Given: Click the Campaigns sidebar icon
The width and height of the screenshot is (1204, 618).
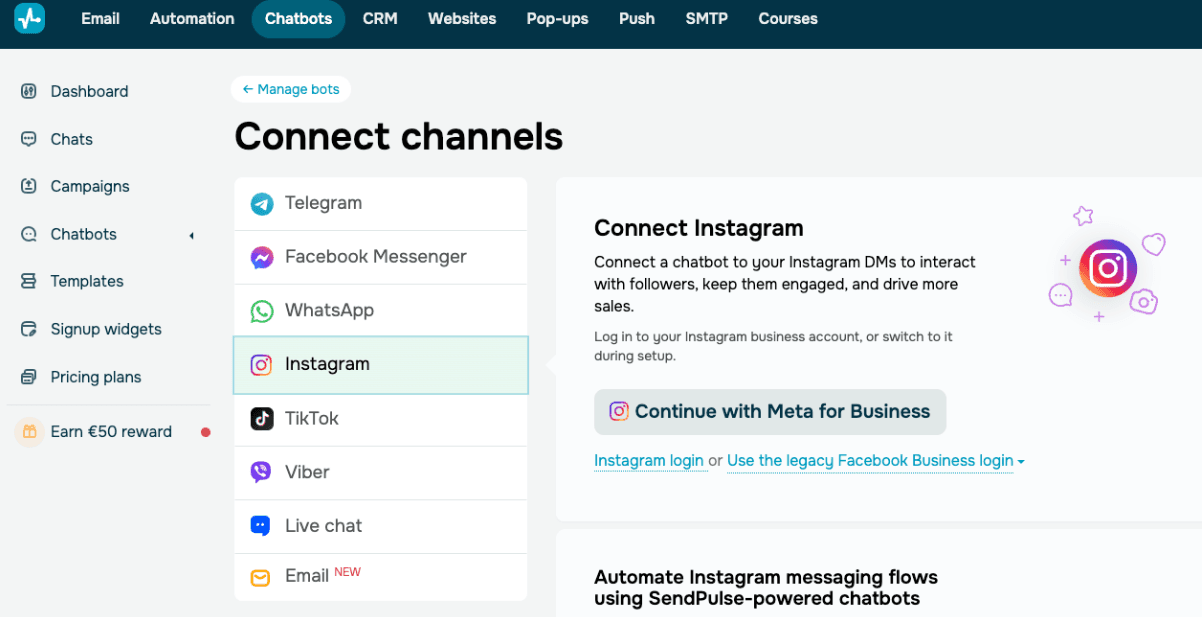Looking at the screenshot, I should click(x=29, y=186).
